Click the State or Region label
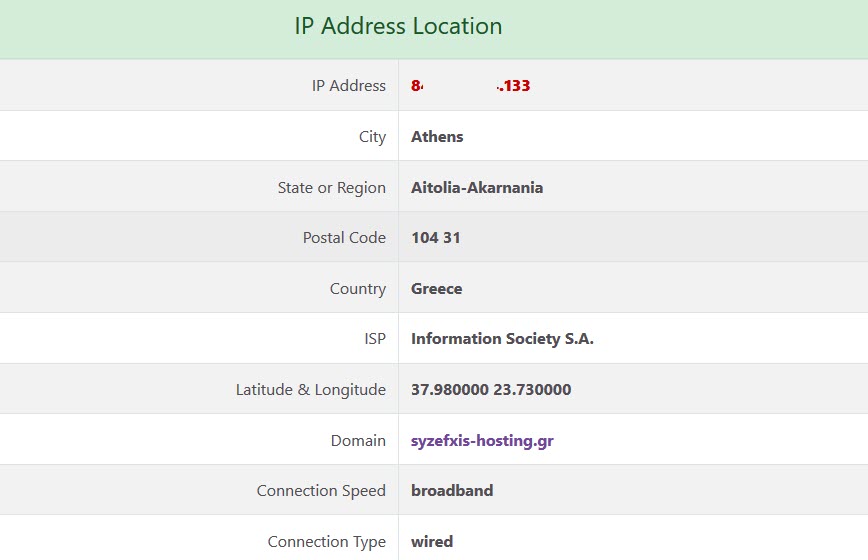 (x=332, y=188)
